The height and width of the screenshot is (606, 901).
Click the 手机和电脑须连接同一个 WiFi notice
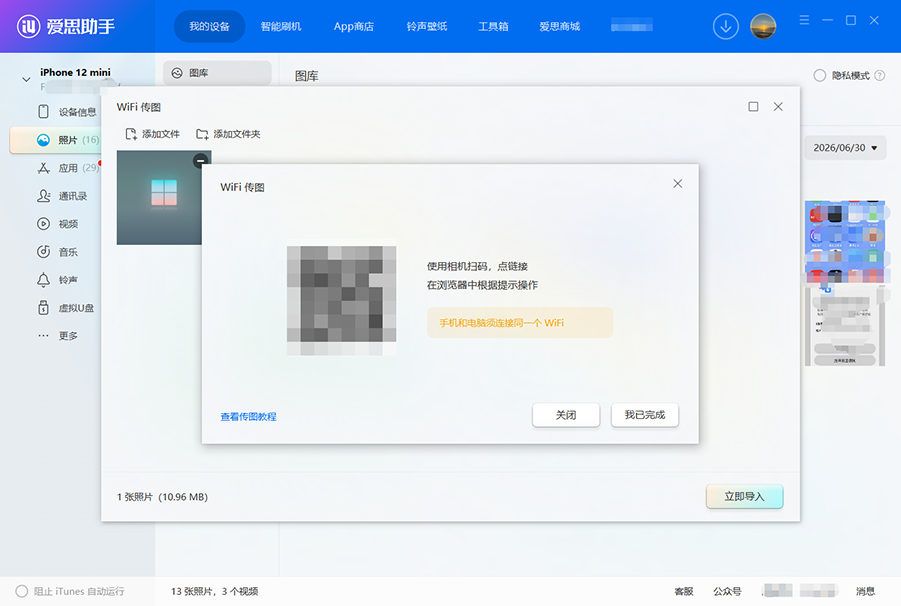[x=520, y=323]
